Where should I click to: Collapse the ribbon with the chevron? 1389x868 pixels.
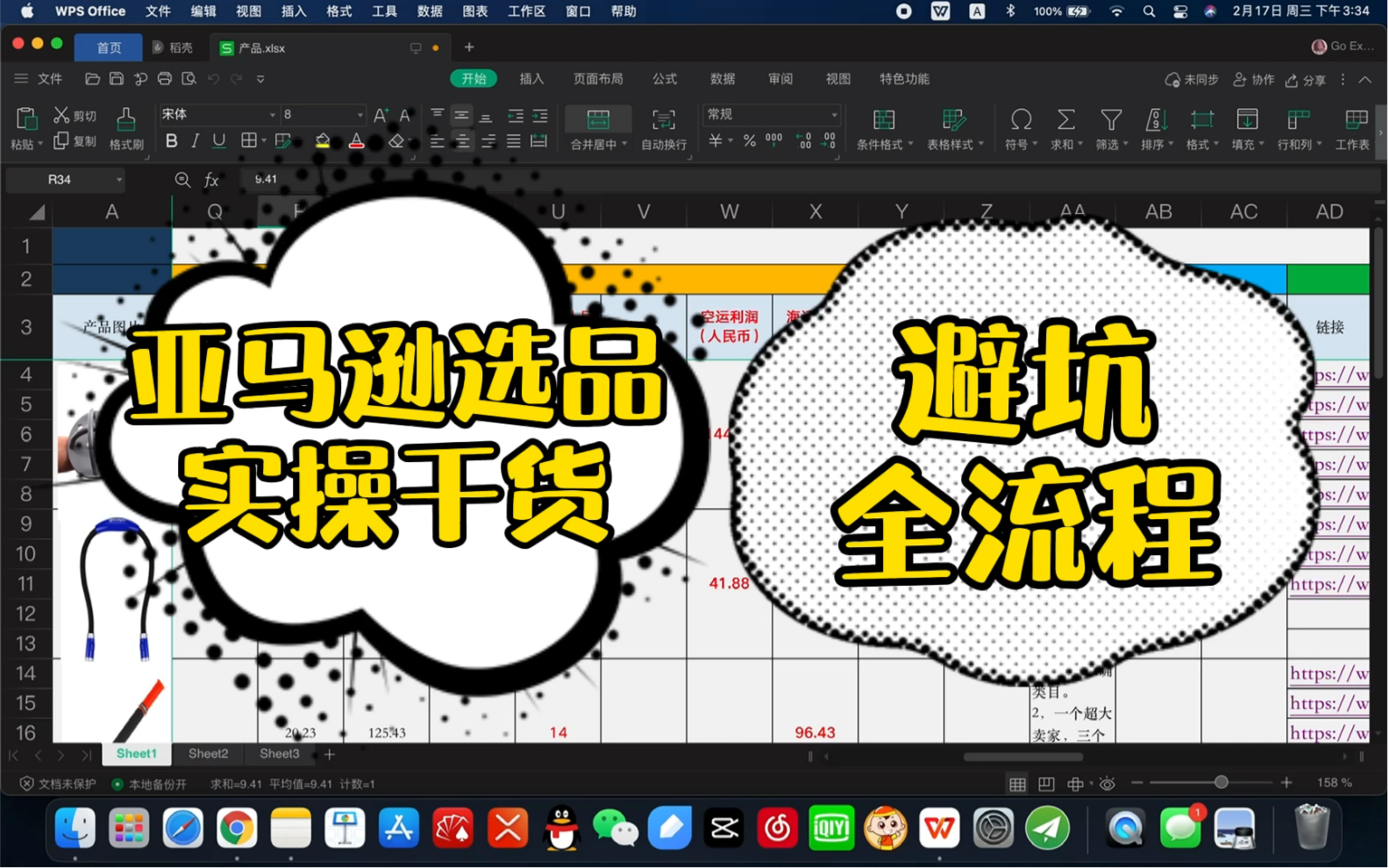point(1365,80)
